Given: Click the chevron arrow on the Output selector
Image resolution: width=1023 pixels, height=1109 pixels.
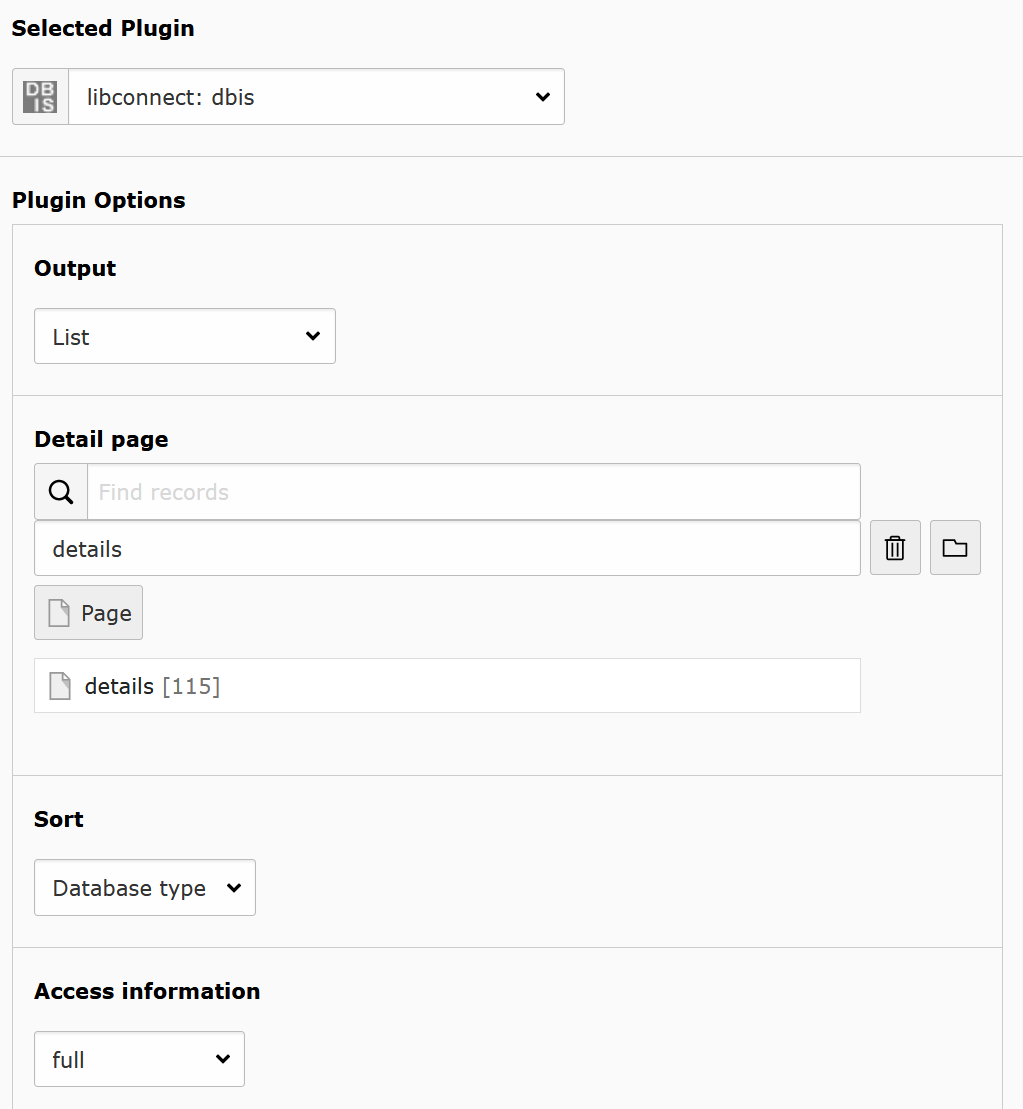Looking at the screenshot, I should [x=312, y=336].
